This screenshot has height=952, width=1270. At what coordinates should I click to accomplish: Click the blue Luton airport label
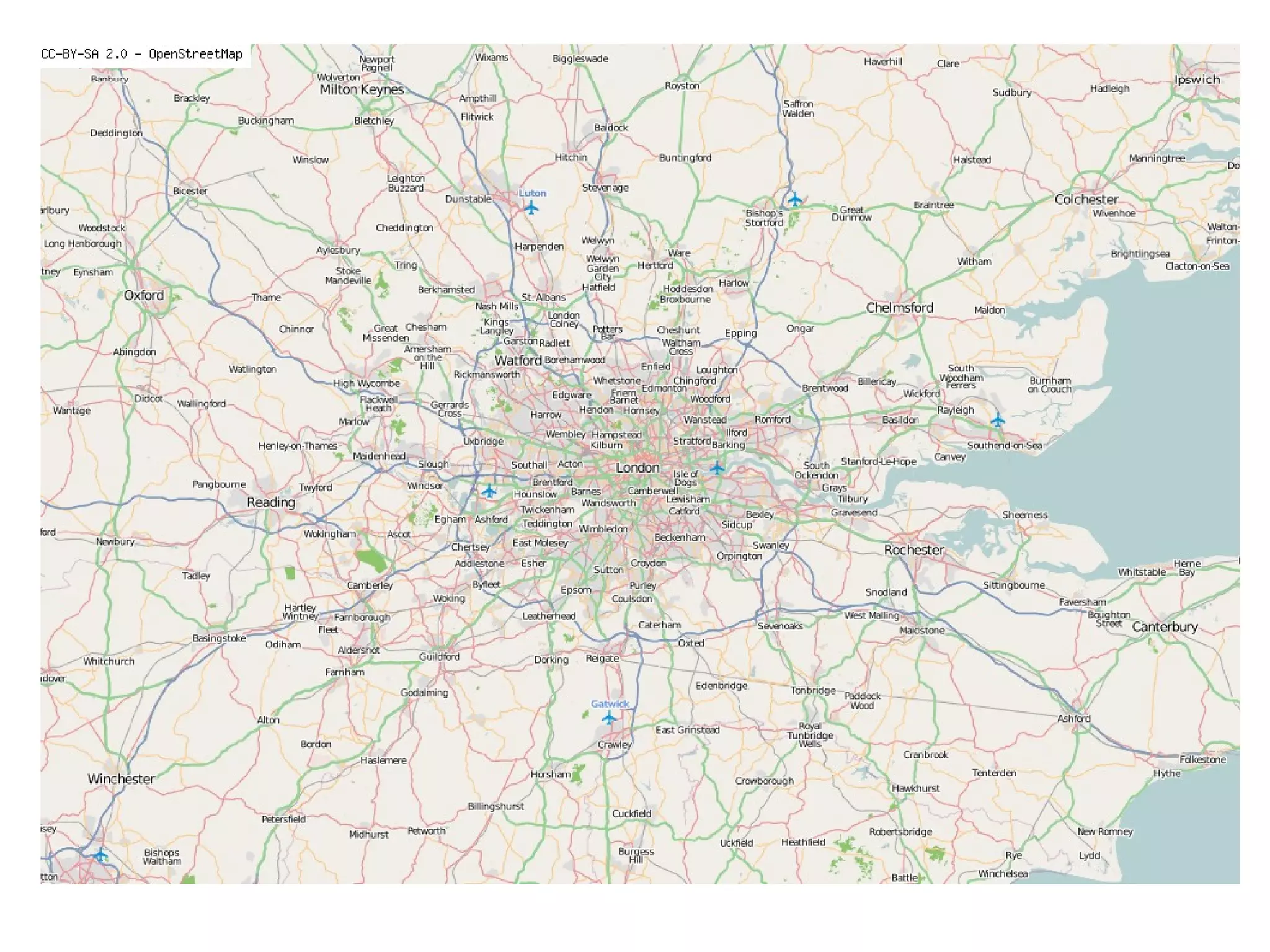[532, 193]
